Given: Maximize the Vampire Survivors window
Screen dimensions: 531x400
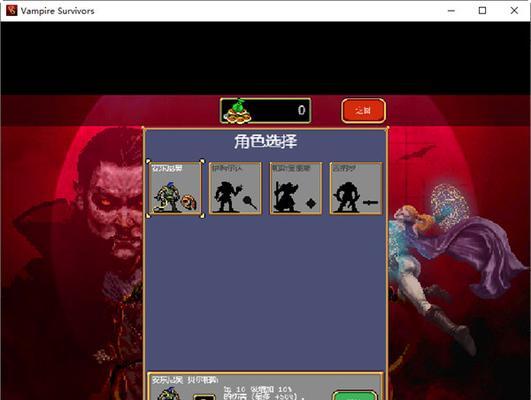Looking at the screenshot, I should tap(482, 10).
